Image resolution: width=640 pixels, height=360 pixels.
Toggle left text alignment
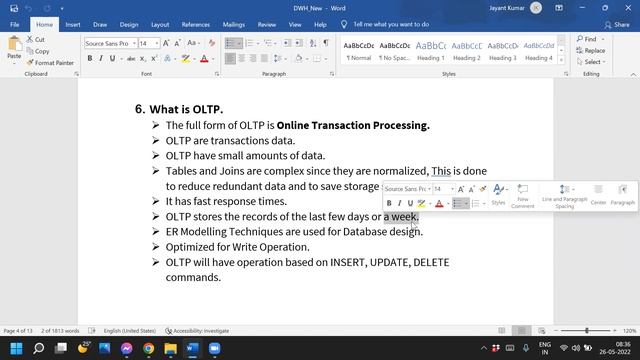[x=230, y=59]
